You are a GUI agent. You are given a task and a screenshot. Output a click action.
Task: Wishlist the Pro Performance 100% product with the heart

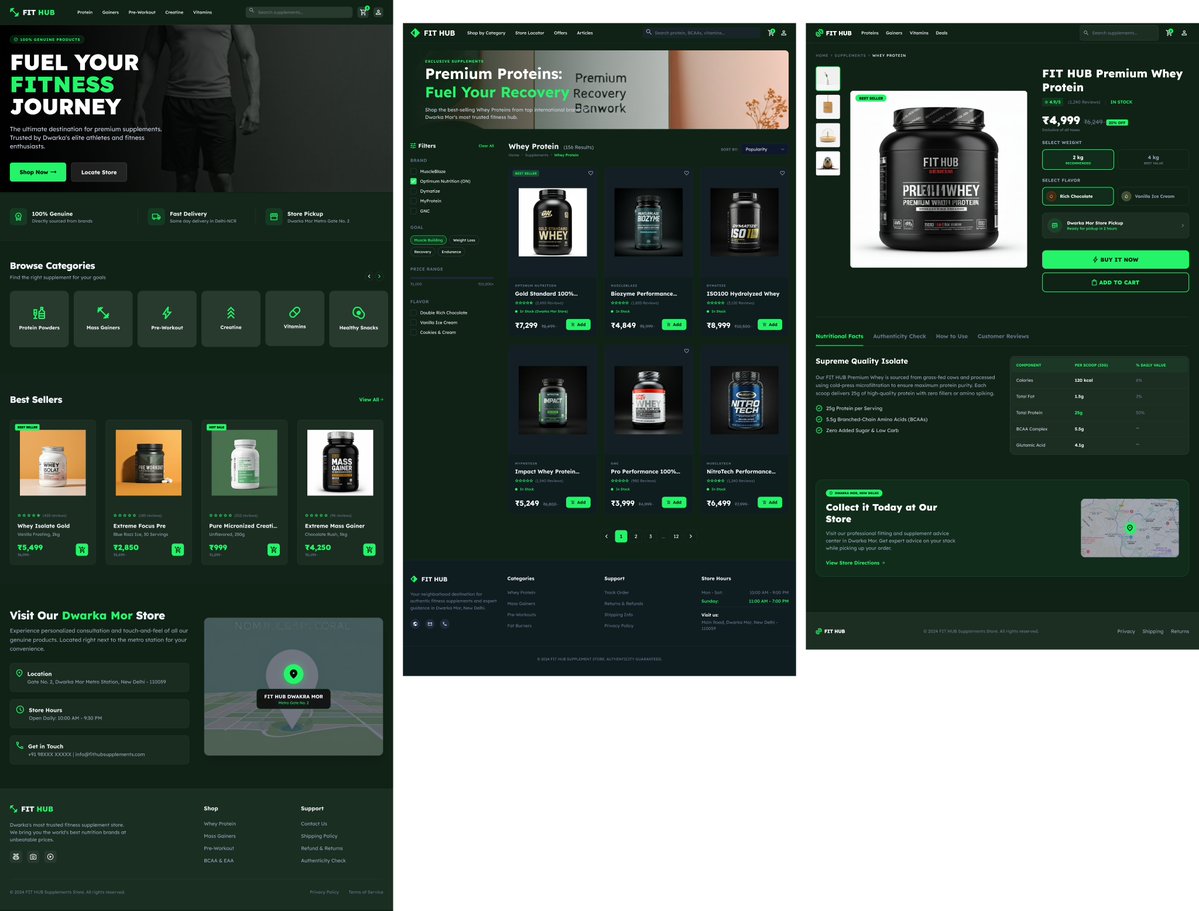tap(686, 351)
